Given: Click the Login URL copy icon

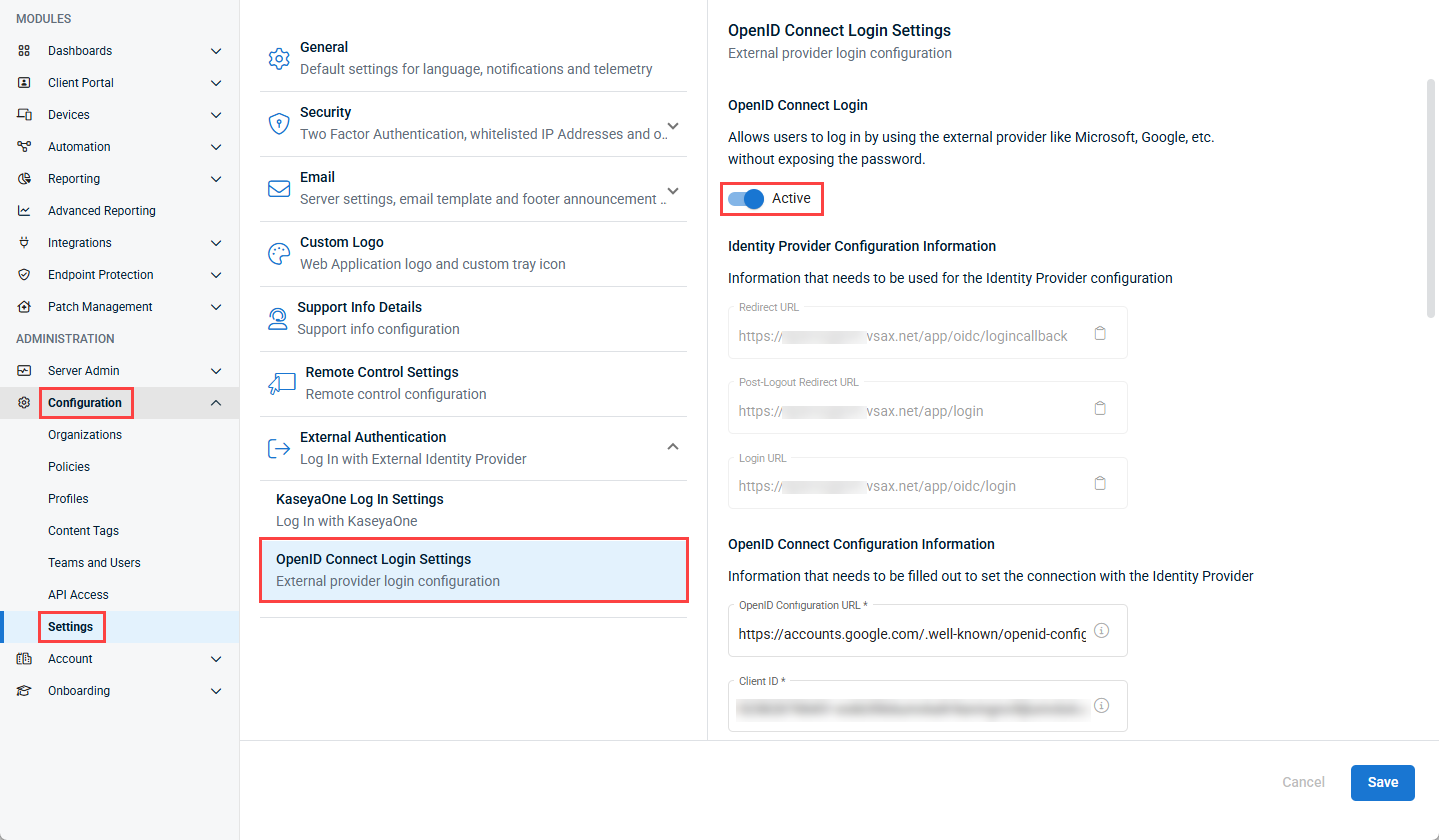Looking at the screenshot, I should click(1100, 484).
